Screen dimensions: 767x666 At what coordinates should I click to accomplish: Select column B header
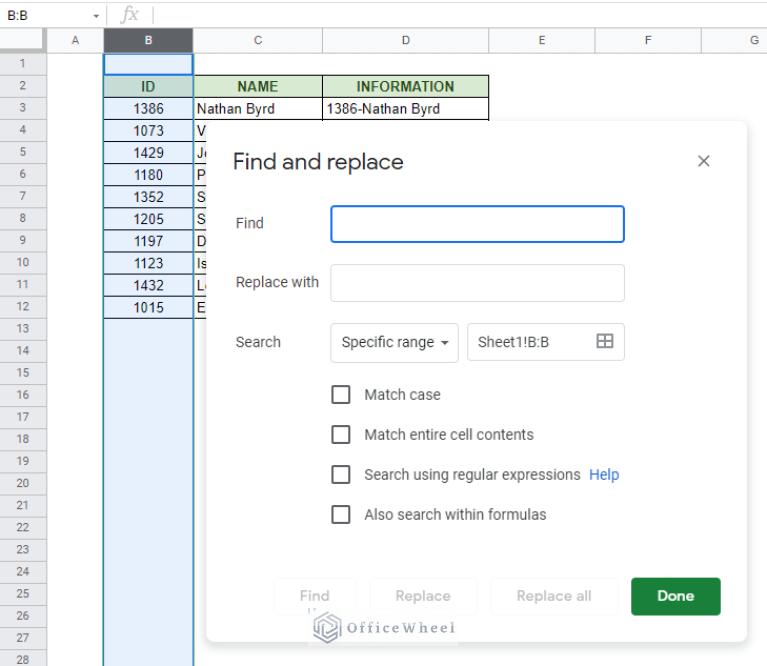148,40
